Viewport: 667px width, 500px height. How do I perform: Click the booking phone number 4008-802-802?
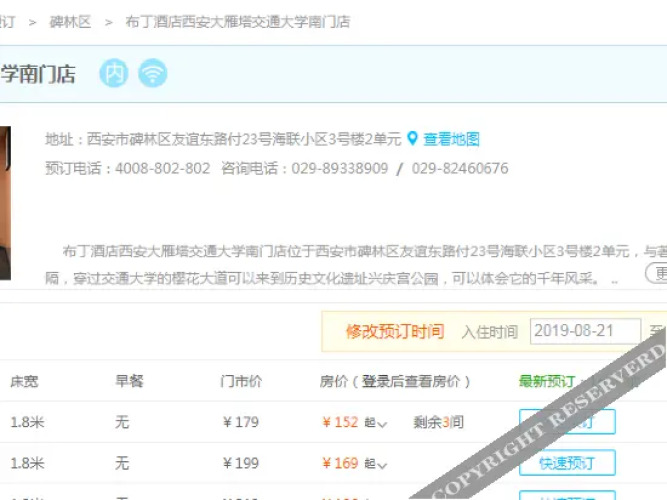coord(162,169)
